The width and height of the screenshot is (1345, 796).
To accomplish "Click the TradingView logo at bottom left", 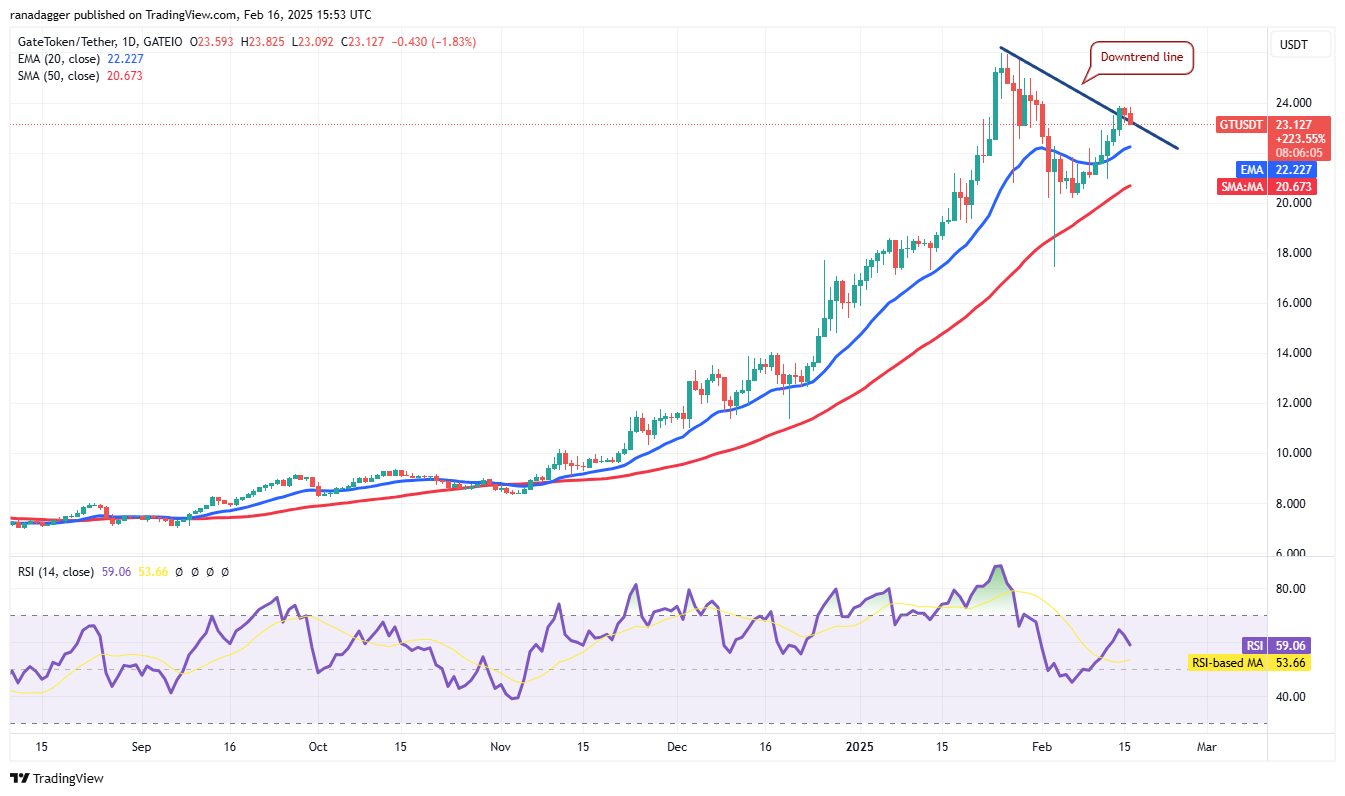I will tap(55, 776).
